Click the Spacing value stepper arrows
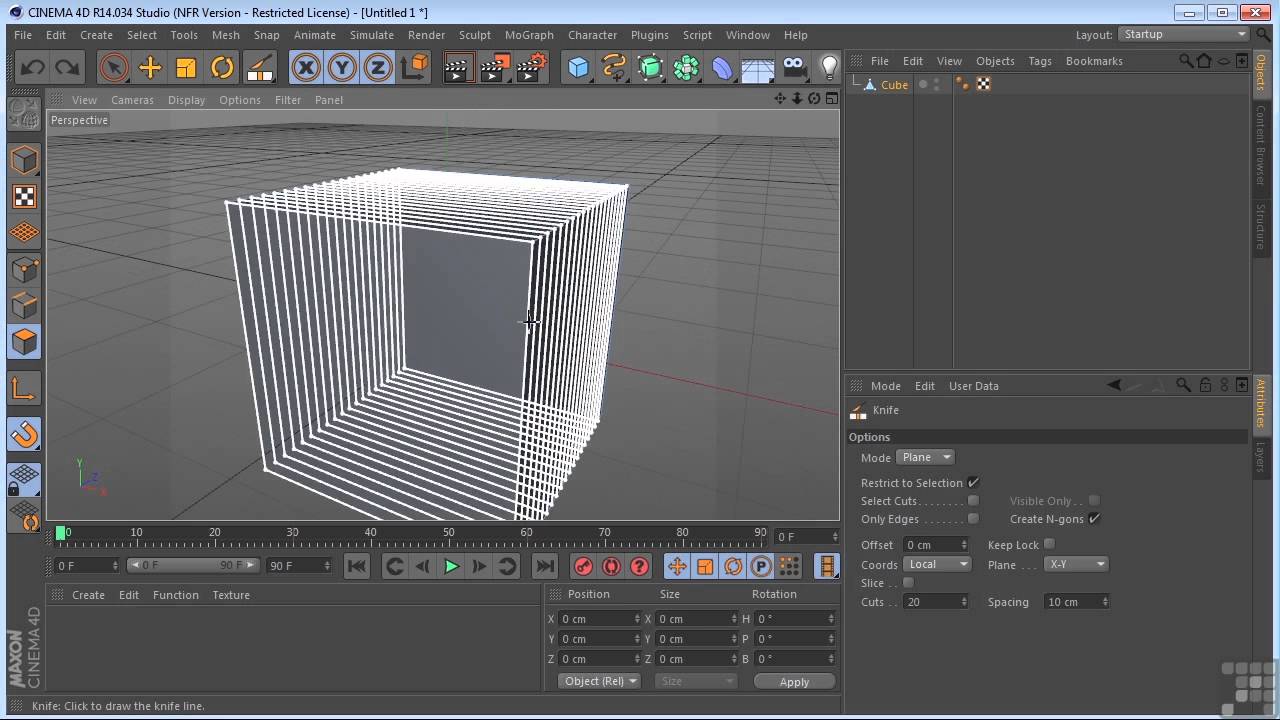1280x720 pixels. [x=1105, y=602]
